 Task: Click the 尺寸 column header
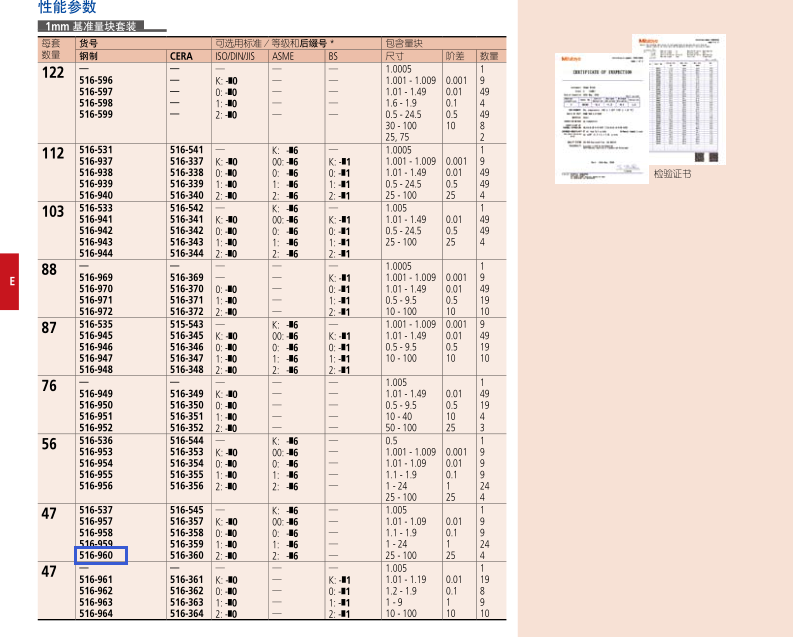(394, 56)
